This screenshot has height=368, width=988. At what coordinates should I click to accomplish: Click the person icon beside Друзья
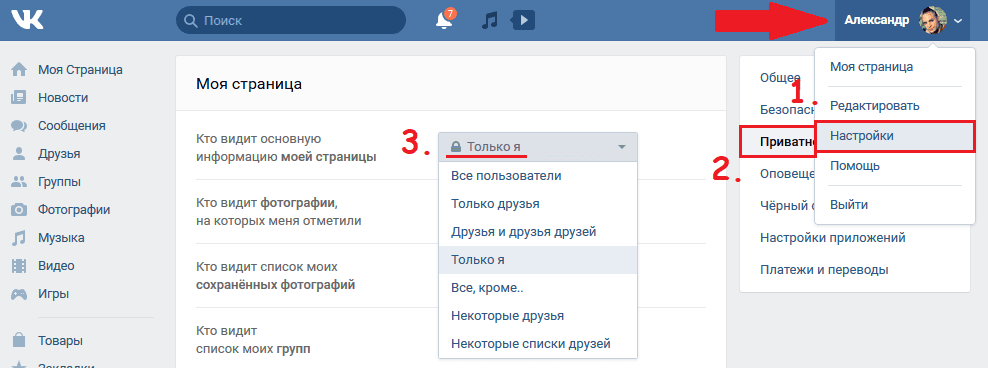click(x=19, y=154)
